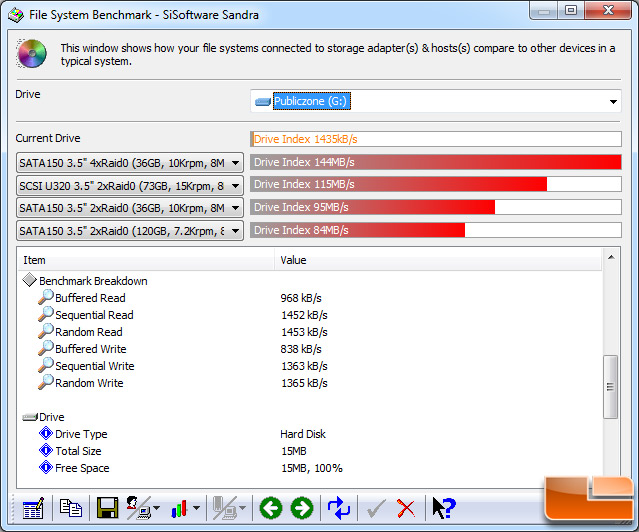Screen dimensions: 639x532
Task: Open the arrow next to the user-computer icon
Action: coord(156,508)
